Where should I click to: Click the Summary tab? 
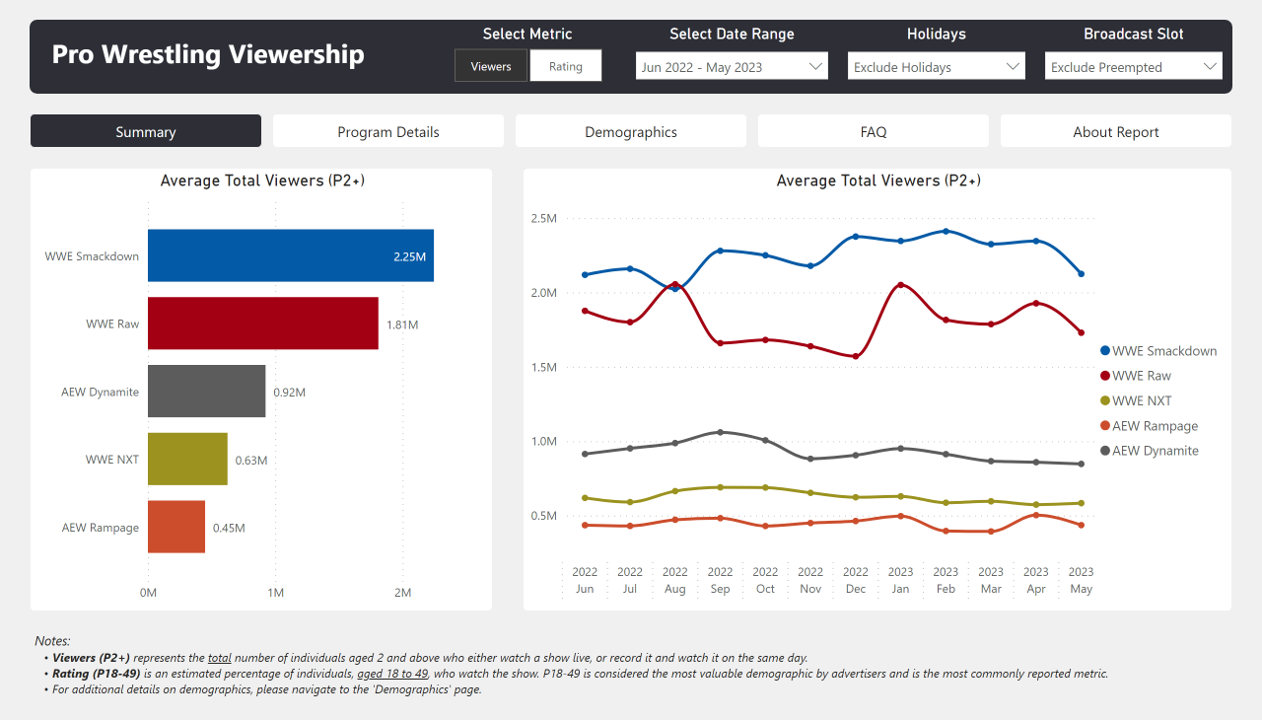(146, 131)
